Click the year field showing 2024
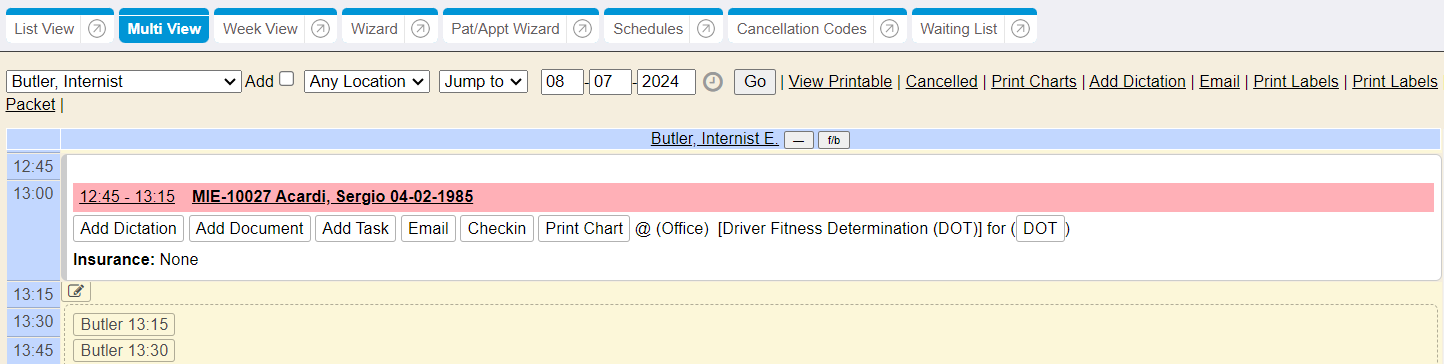Image resolution: width=1444 pixels, height=364 pixels. pyautogui.click(x=666, y=82)
